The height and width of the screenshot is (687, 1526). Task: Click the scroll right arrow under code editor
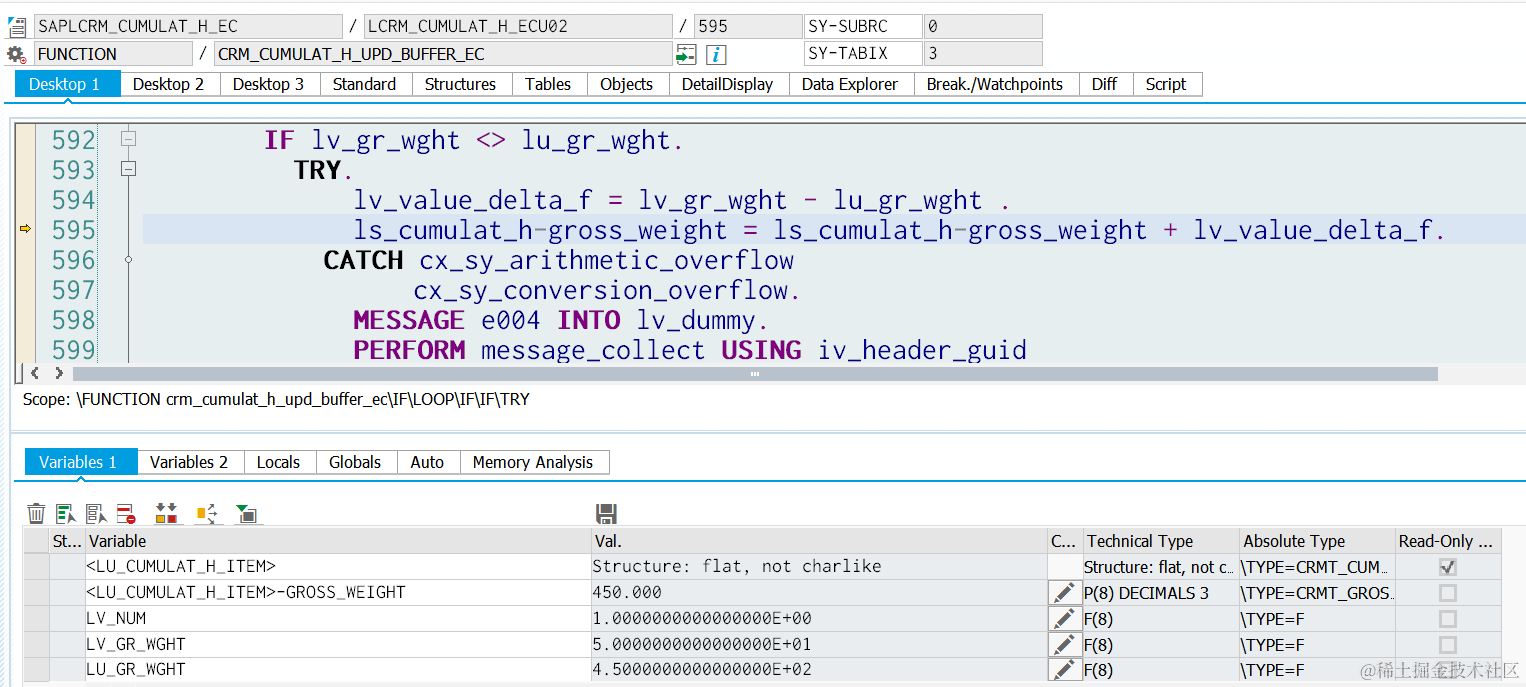point(59,374)
